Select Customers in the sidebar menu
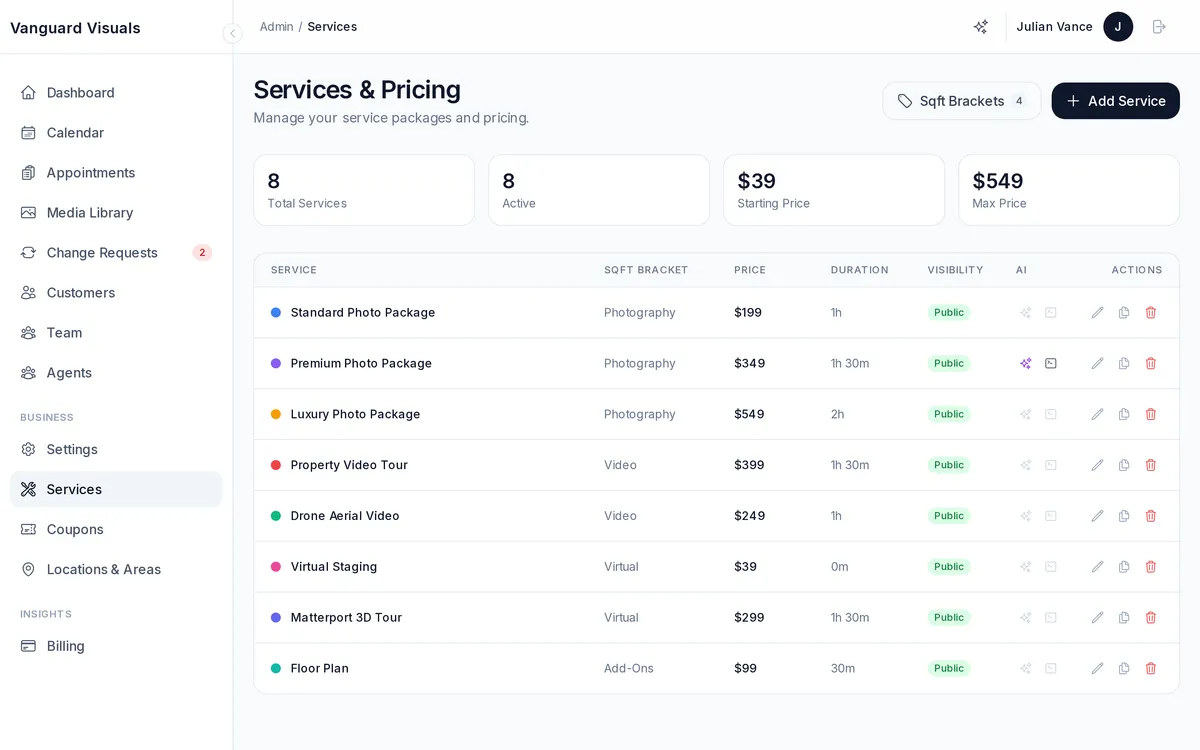Screen dimensions: 1200x750 pos(80,292)
